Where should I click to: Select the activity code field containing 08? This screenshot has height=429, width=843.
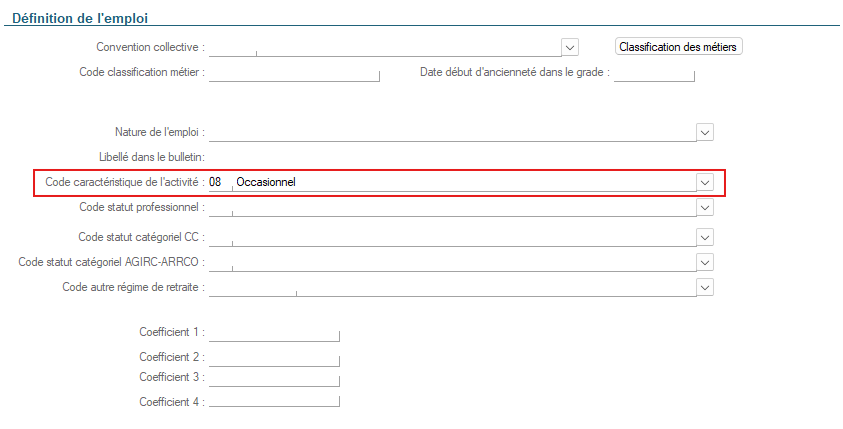pyautogui.click(x=218, y=182)
